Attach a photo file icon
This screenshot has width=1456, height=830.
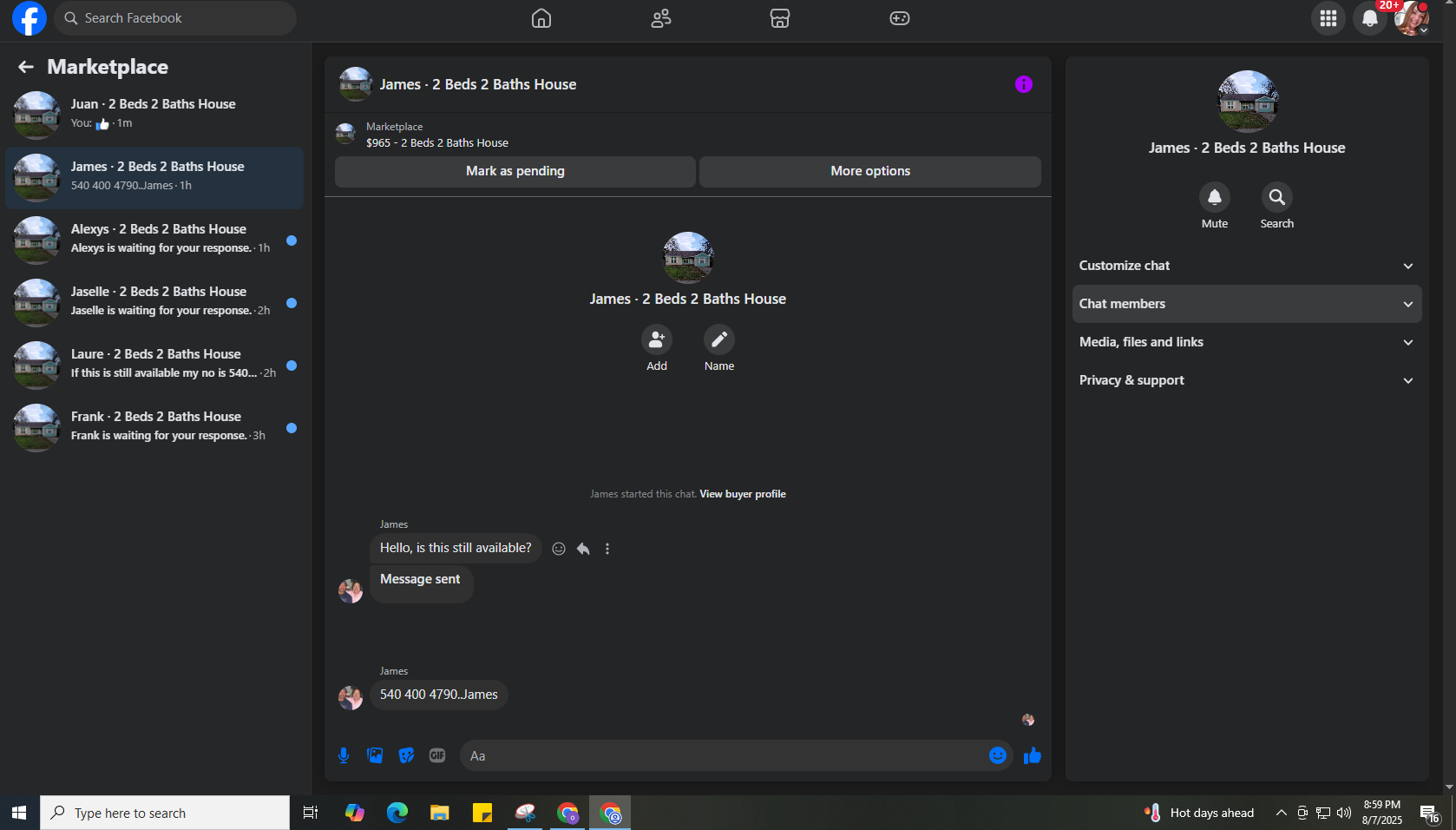(x=375, y=755)
